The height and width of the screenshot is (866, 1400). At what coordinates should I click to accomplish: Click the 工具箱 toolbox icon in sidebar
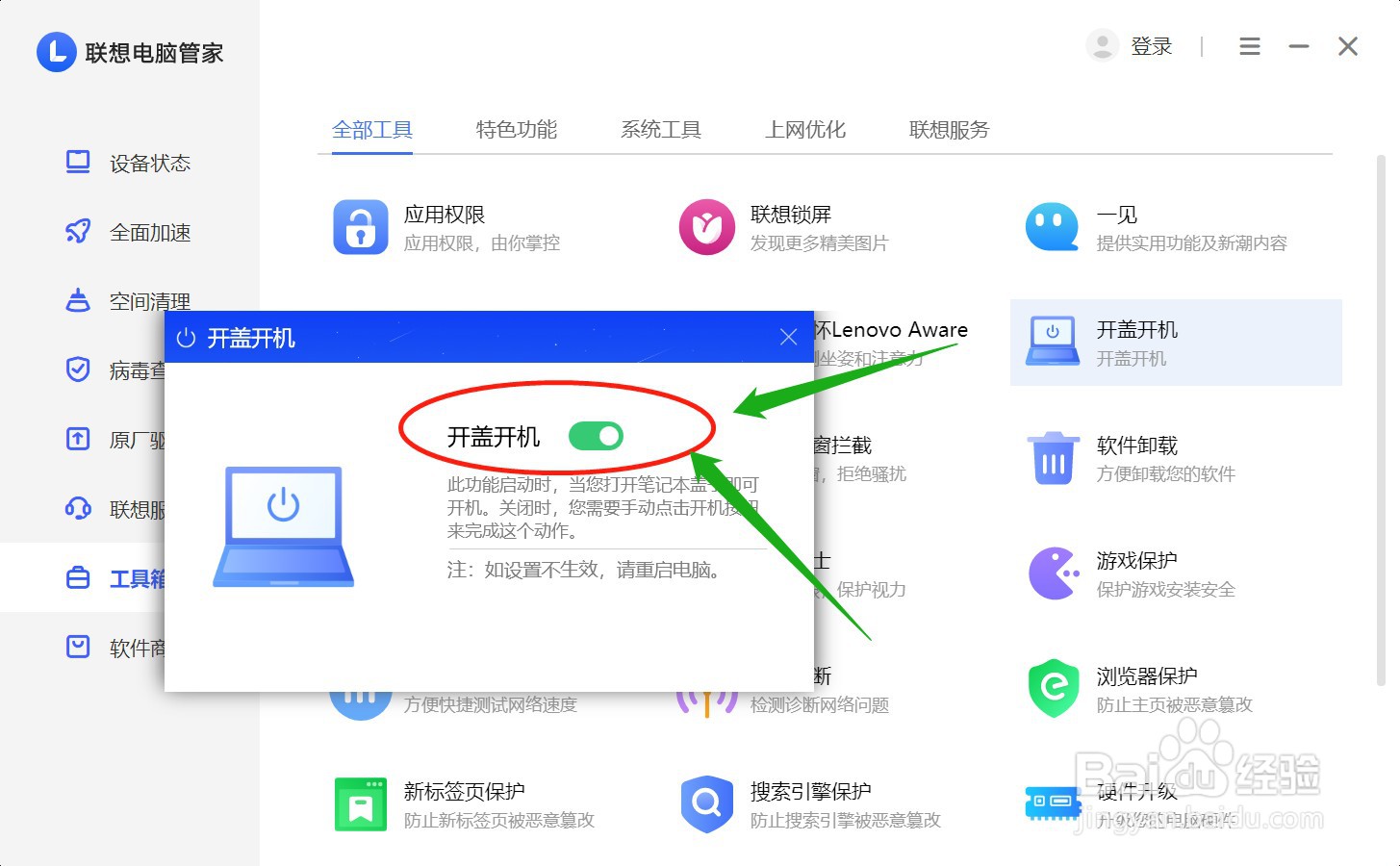coord(78,577)
